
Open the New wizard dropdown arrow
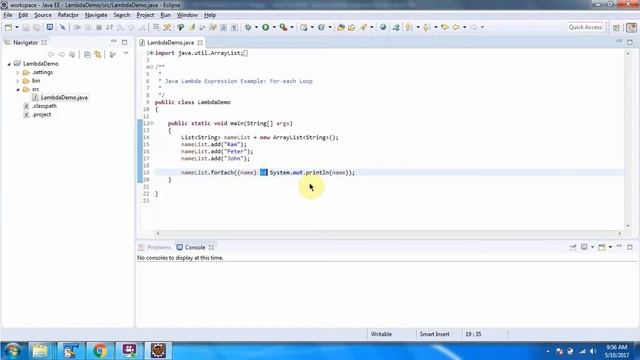click(17, 27)
